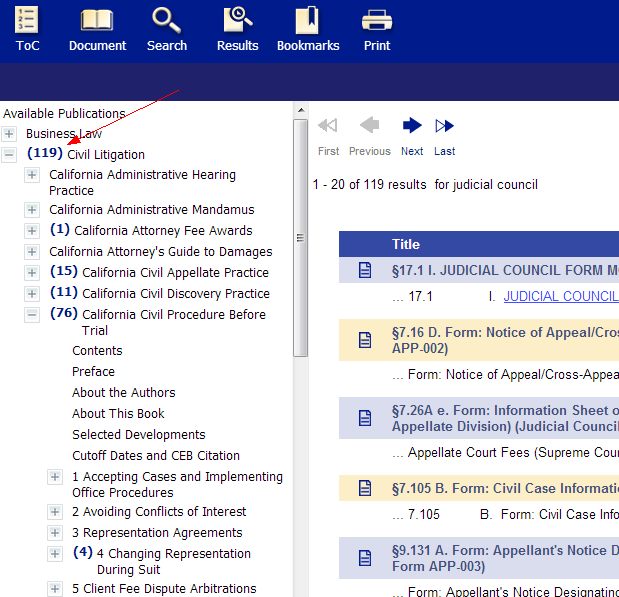The width and height of the screenshot is (619, 597).
Task: Go to the Previous results page arrow
Action: pyautogui.click(x=370, y=125)
